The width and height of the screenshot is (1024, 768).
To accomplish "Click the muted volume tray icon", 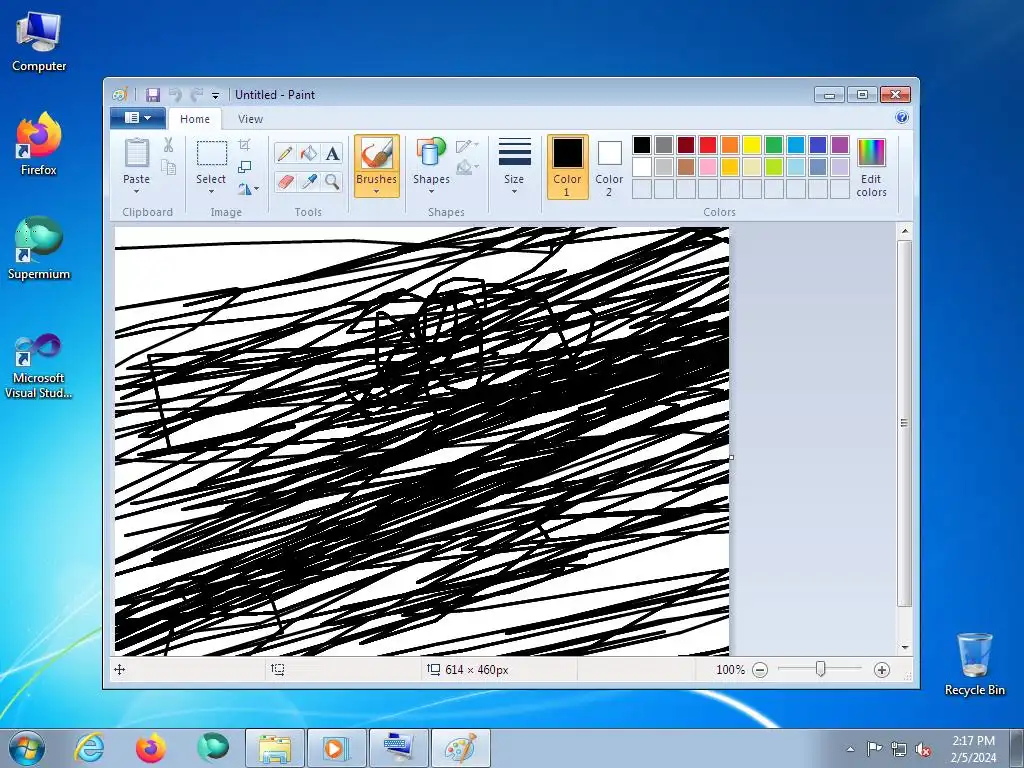I will pos(923,749).
